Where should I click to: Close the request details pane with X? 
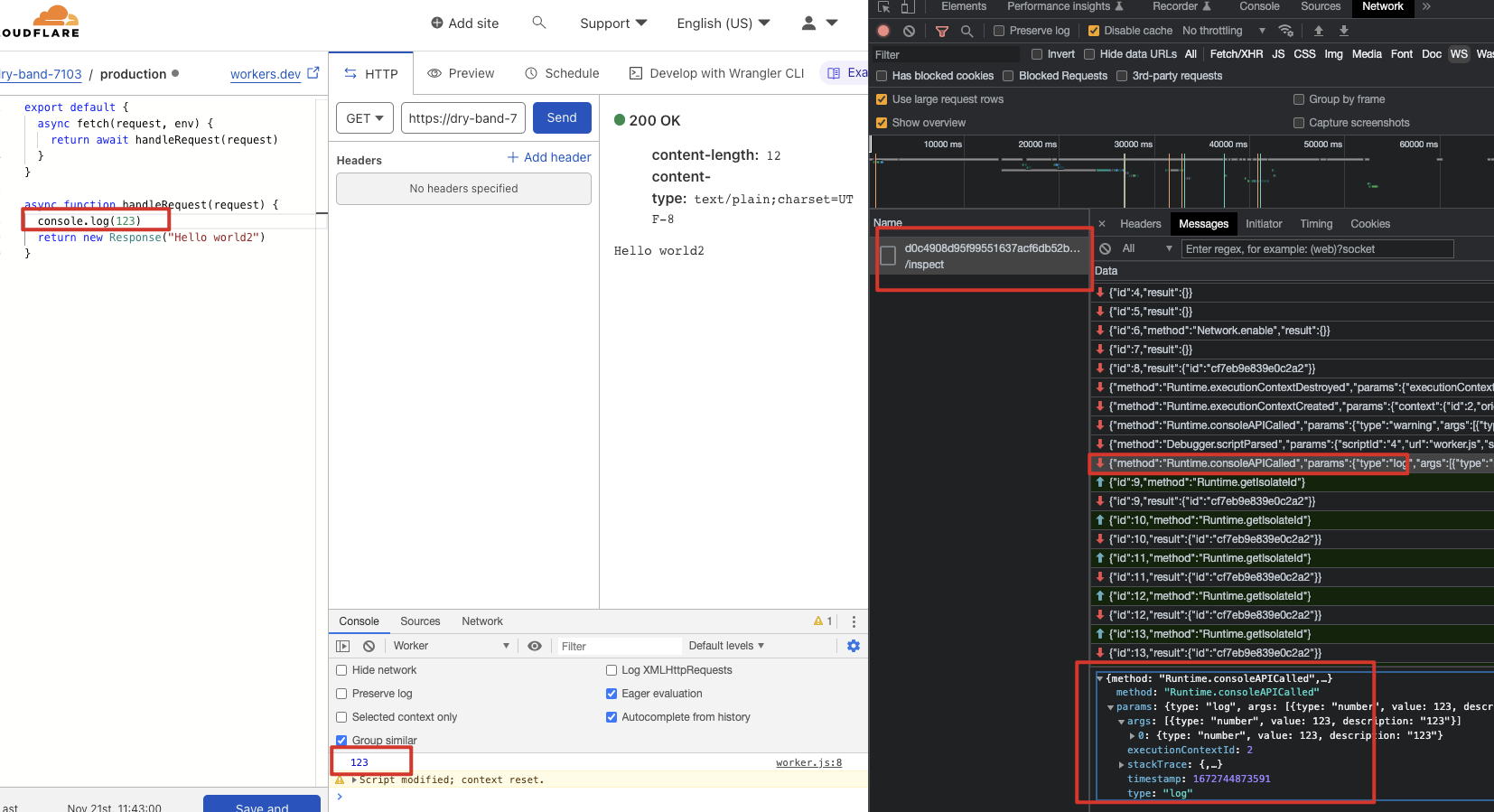coord(1102,224)
